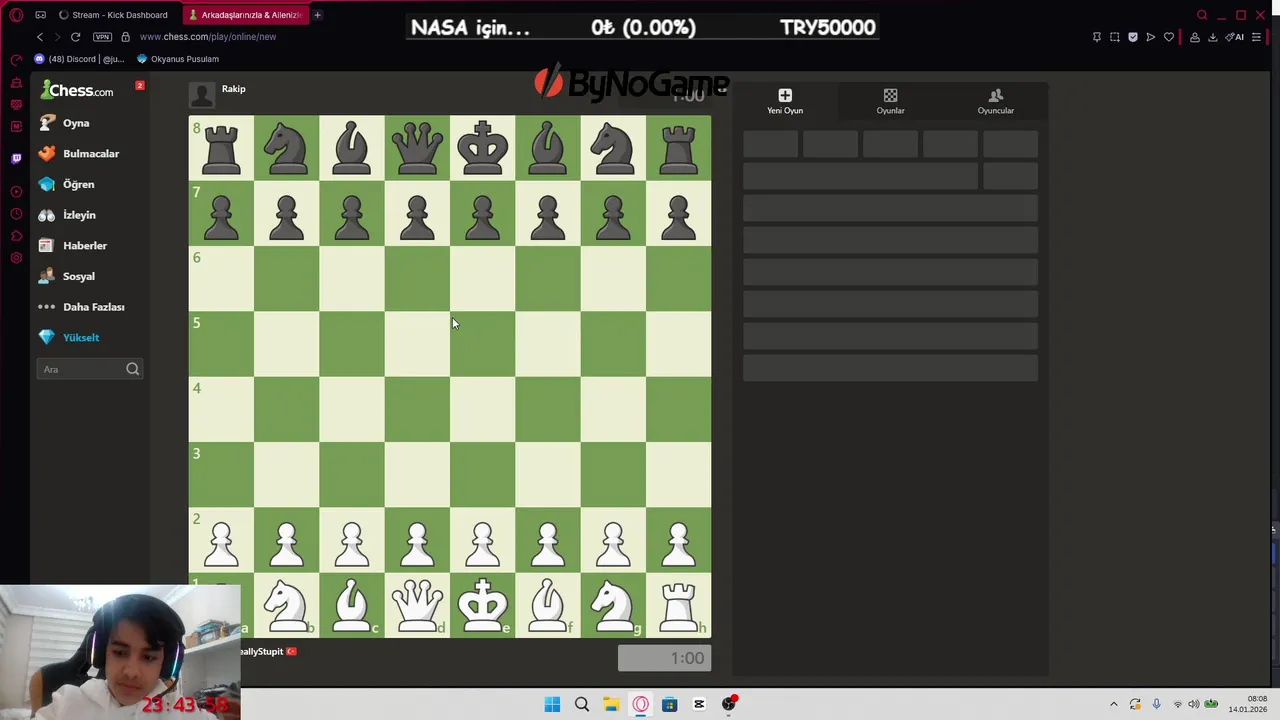This screenshot has width=1280, height=720.
Task: Click the Rakip opponent avatar
Action: tap(201, 94)
